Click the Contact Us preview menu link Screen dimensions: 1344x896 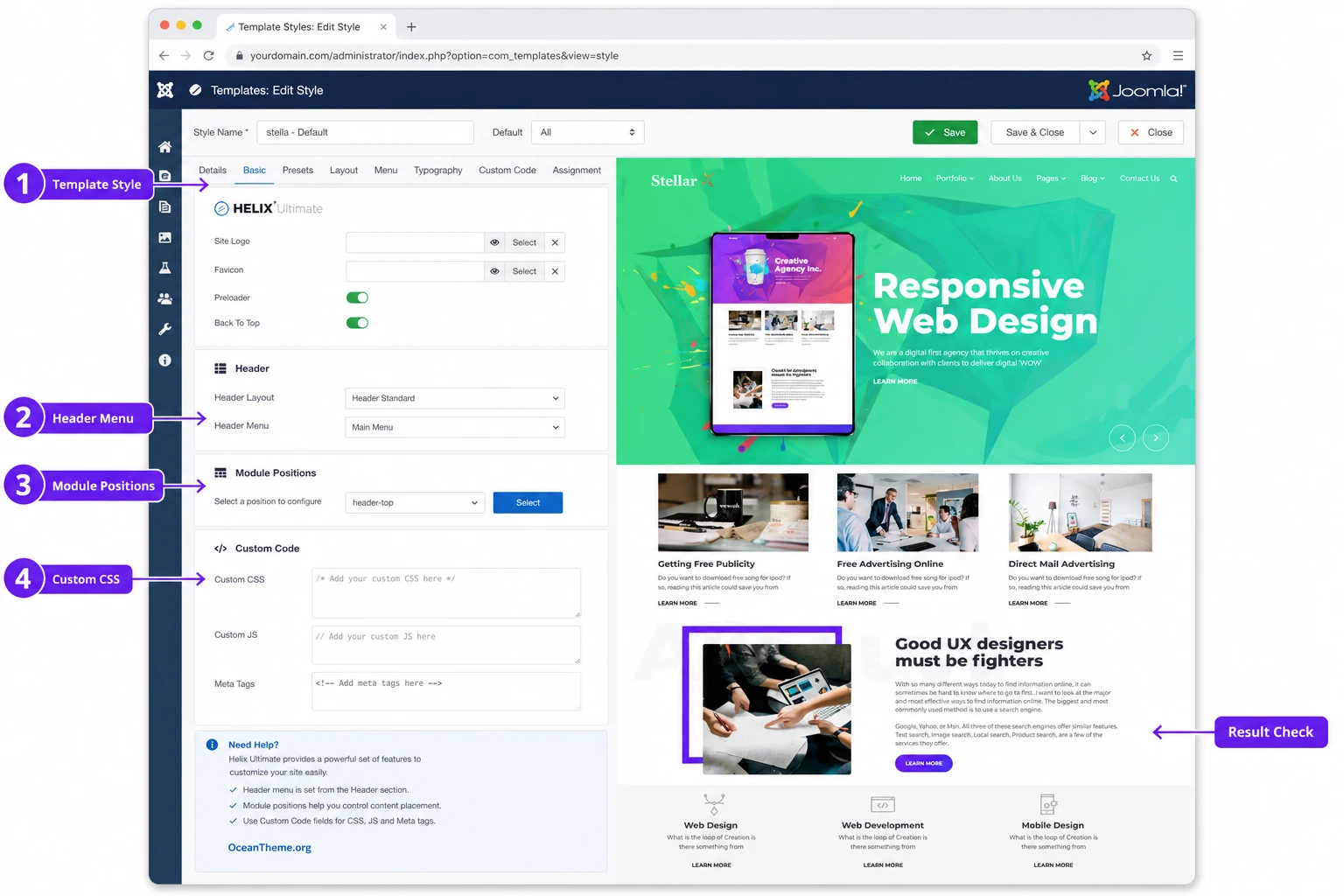[1139, 178]
